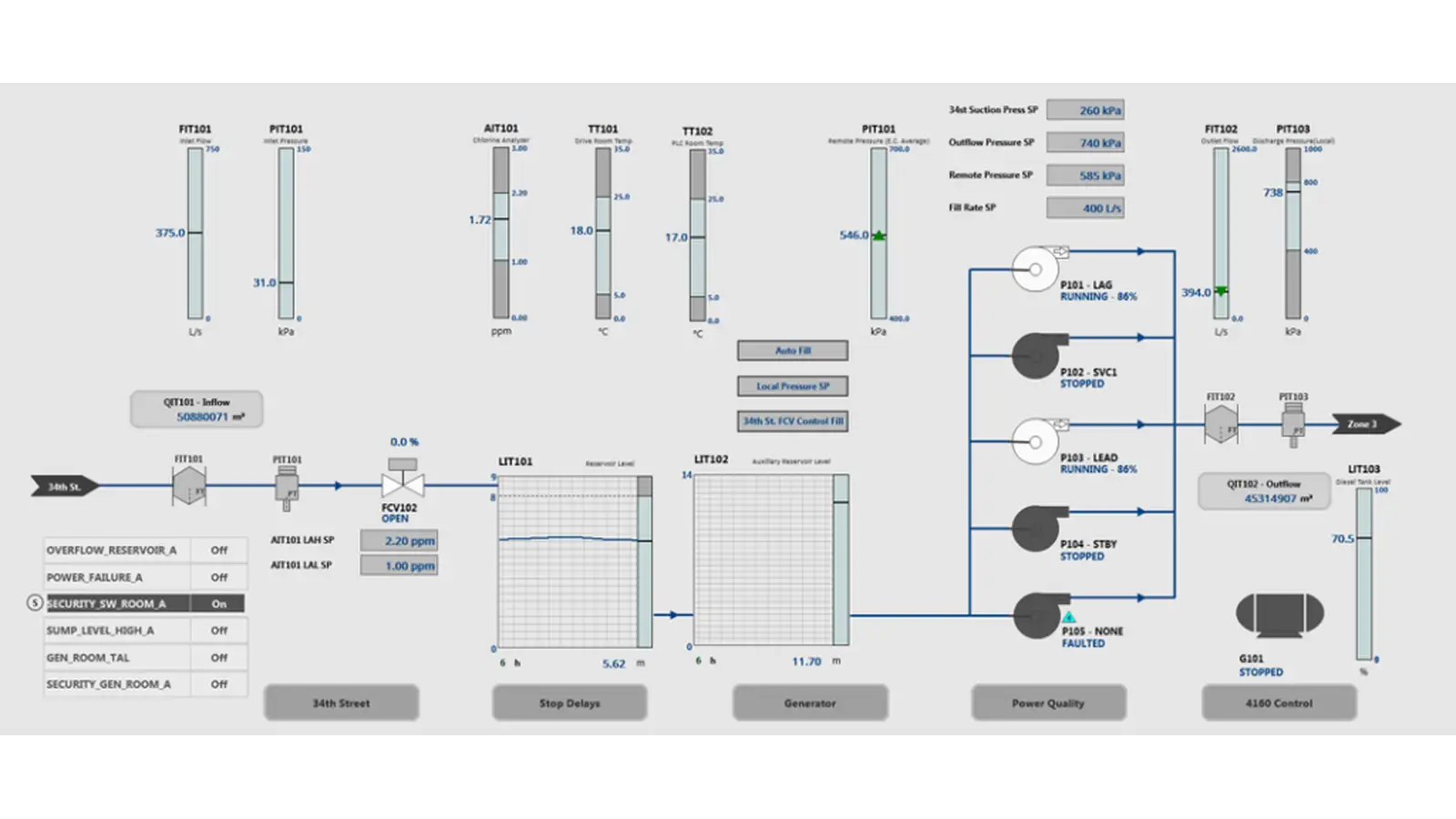
Task: Switch to the Power Quality screen
Action: point(1048,703)
